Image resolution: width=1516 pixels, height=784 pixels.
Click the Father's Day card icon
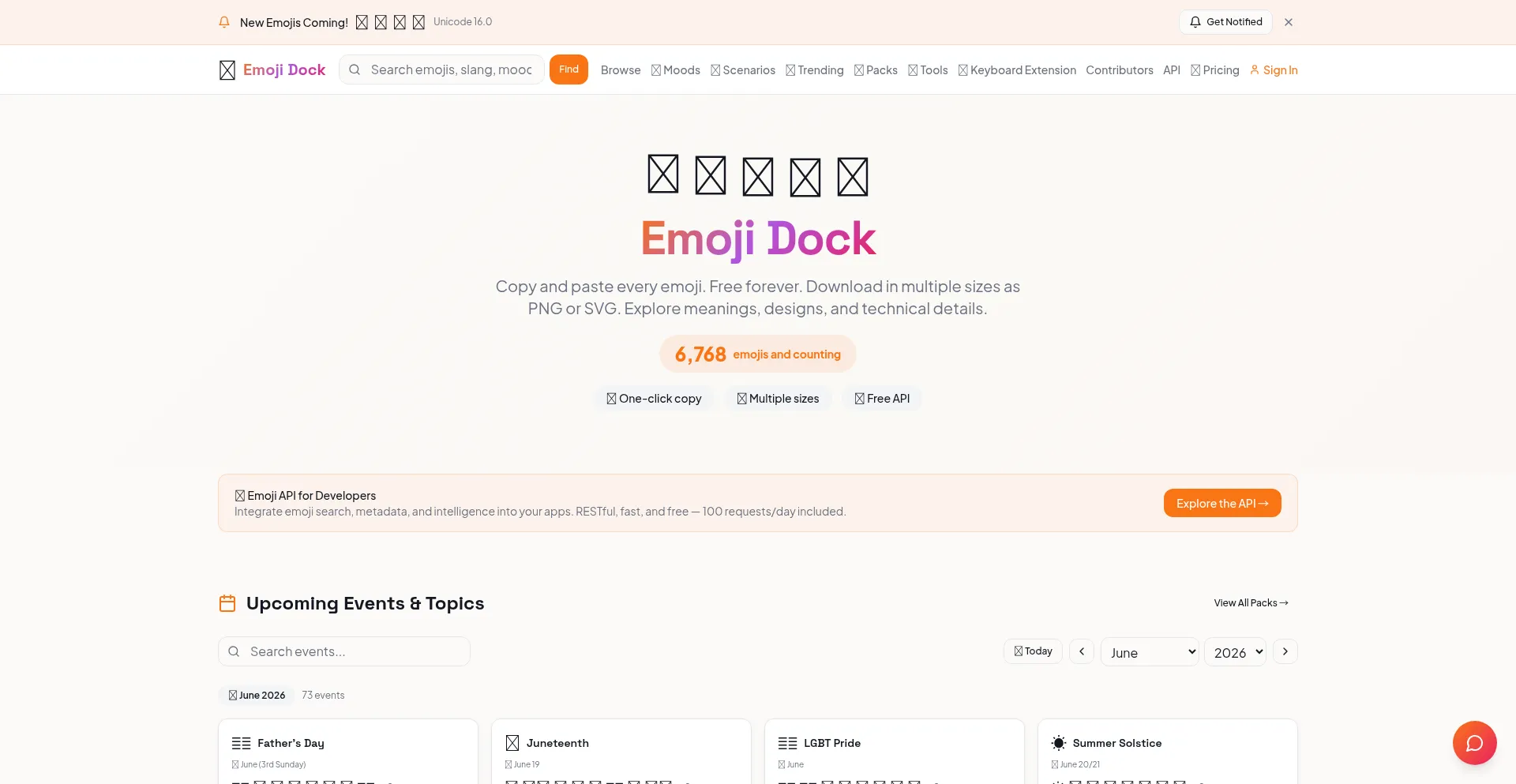241,743
